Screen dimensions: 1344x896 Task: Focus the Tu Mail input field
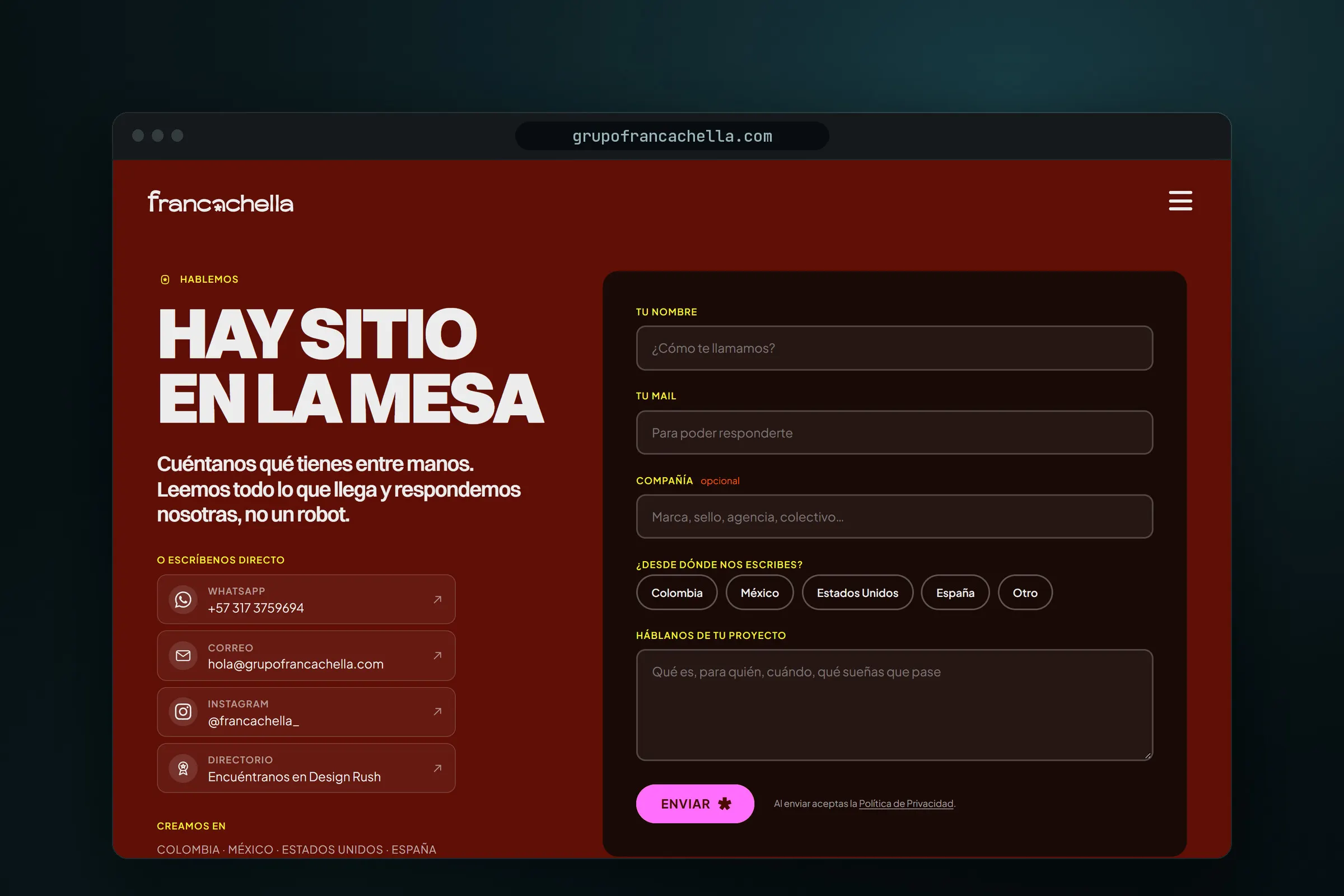click(894, 432)
